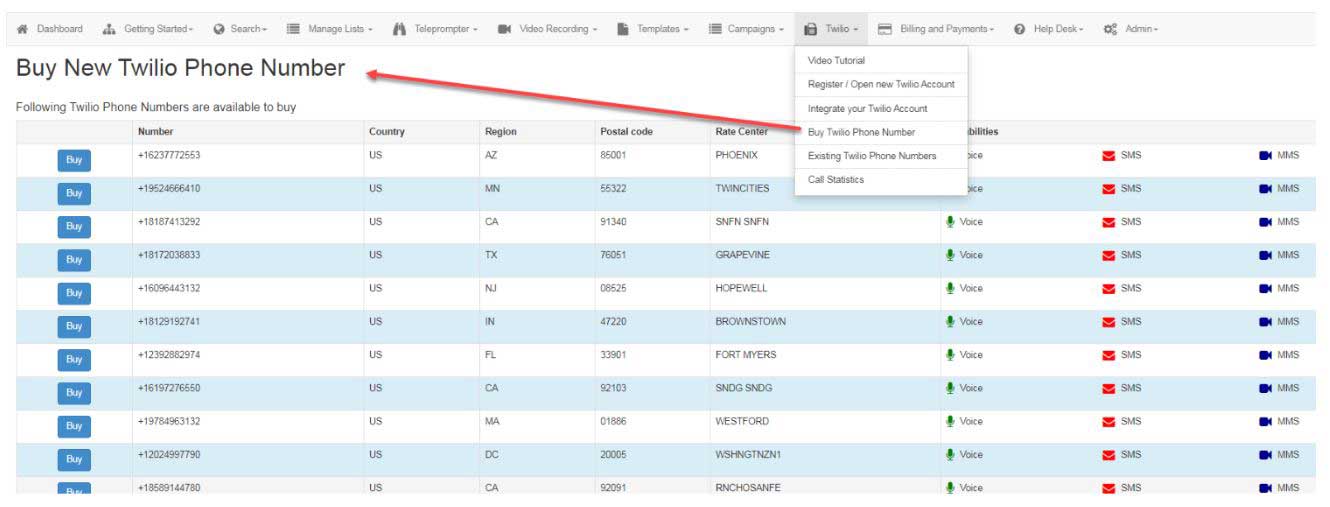Viewport: 1330px width, 507px height.
Task: Expand the Campaigns dropdown menu
Action: [x=746, y=29]
